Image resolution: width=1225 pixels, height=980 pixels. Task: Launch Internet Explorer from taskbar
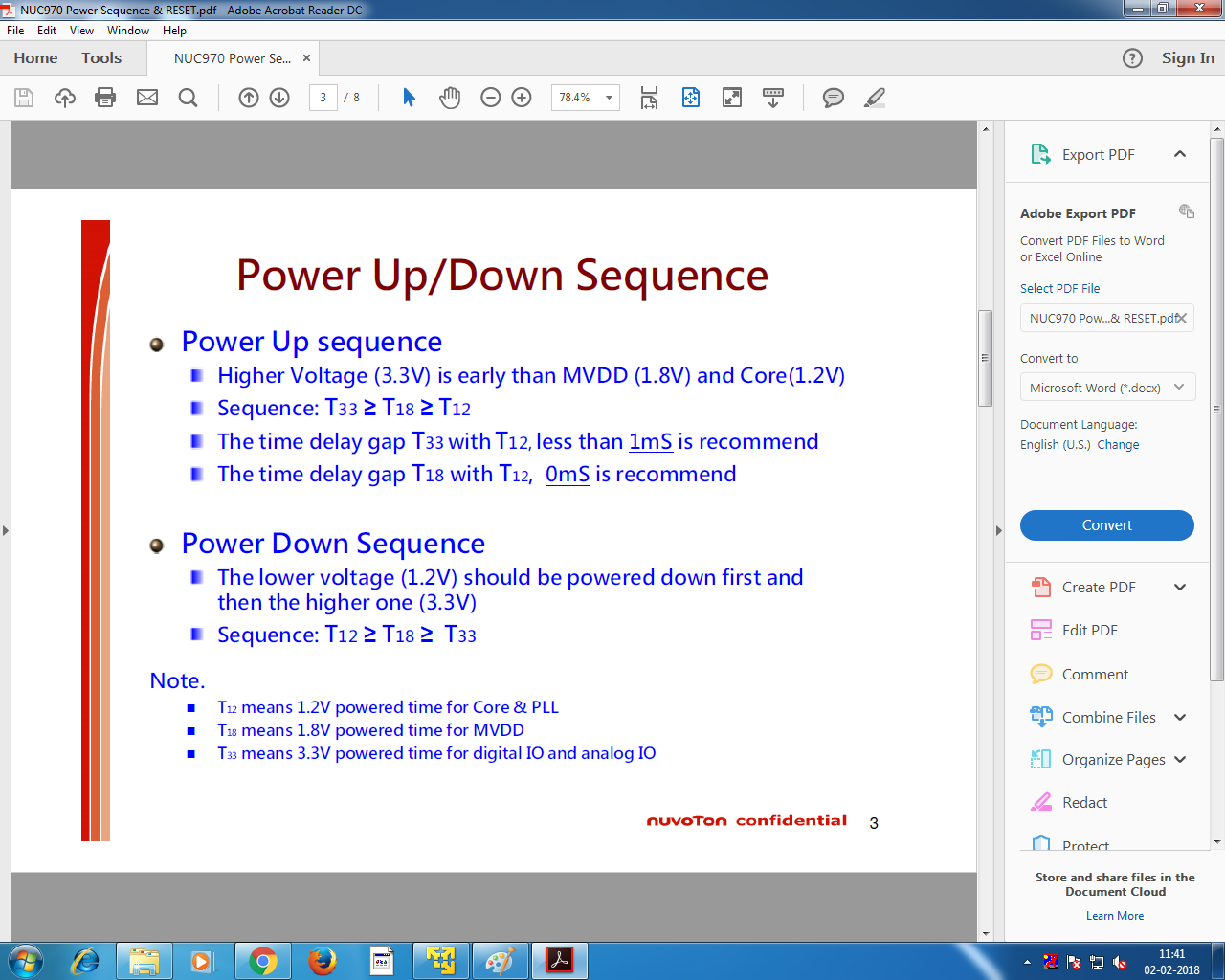coord(86,961)
